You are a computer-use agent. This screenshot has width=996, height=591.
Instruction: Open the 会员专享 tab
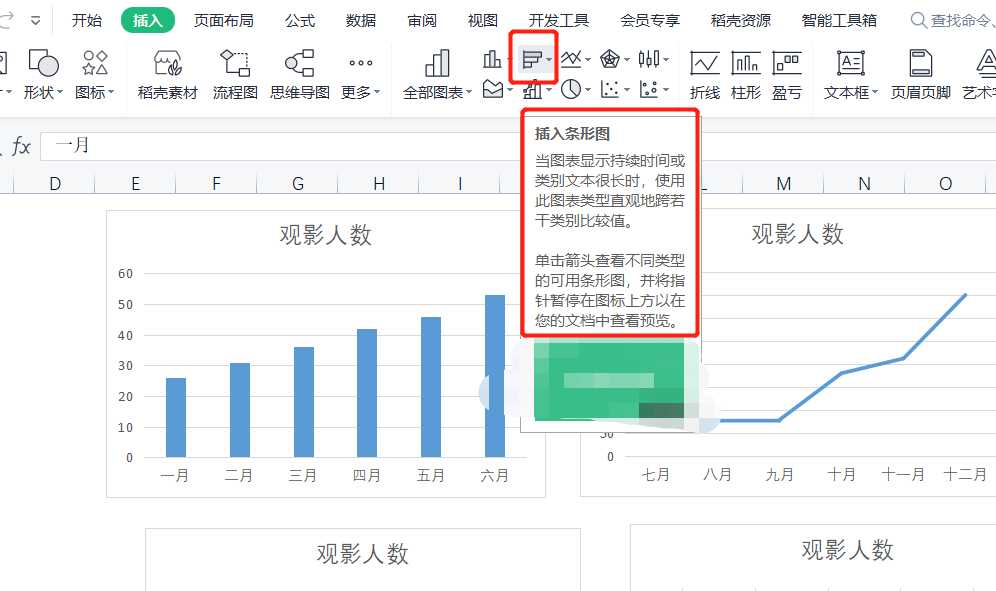[x=650, y=20]
